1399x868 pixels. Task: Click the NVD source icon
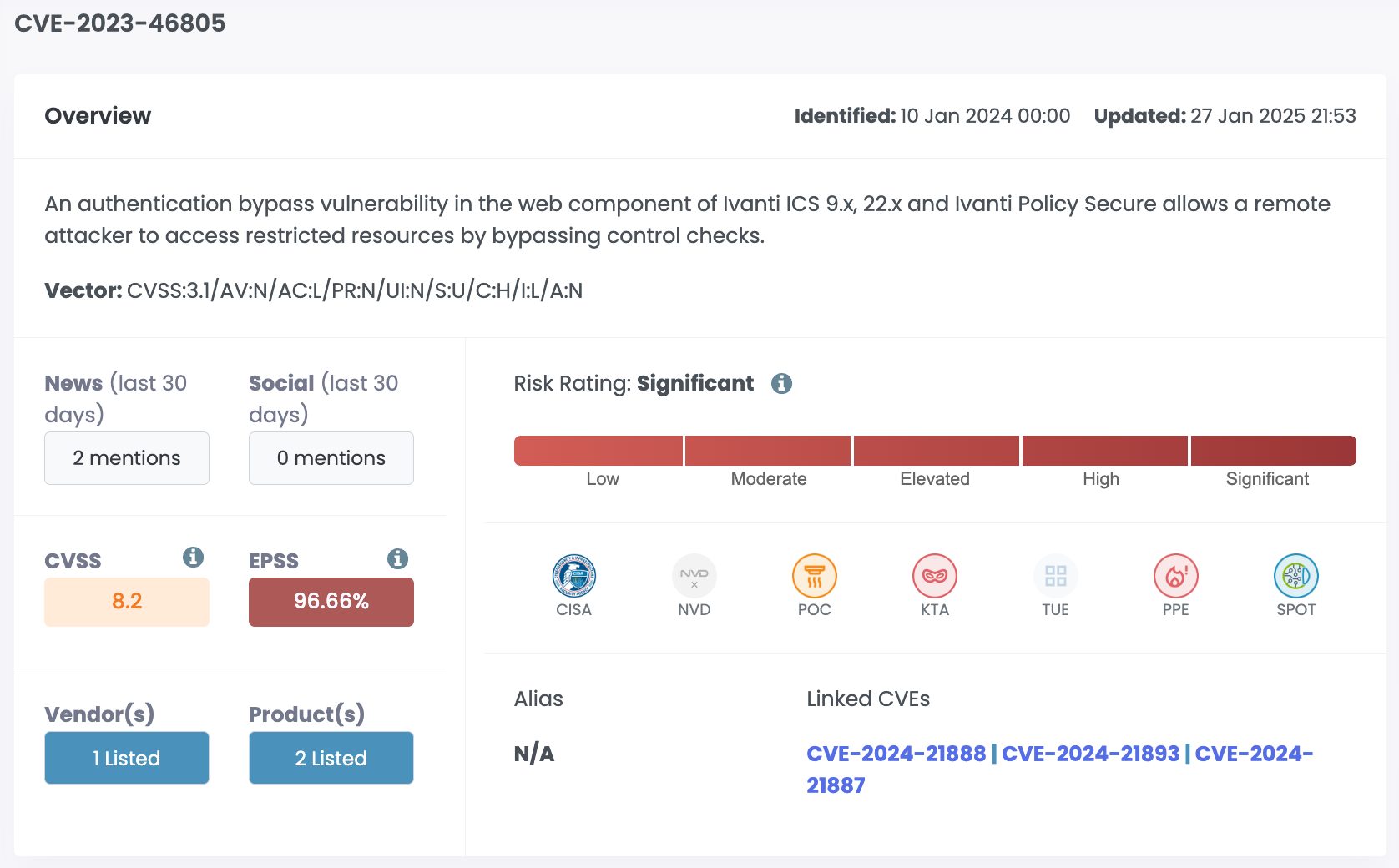(x=694, y=576)
